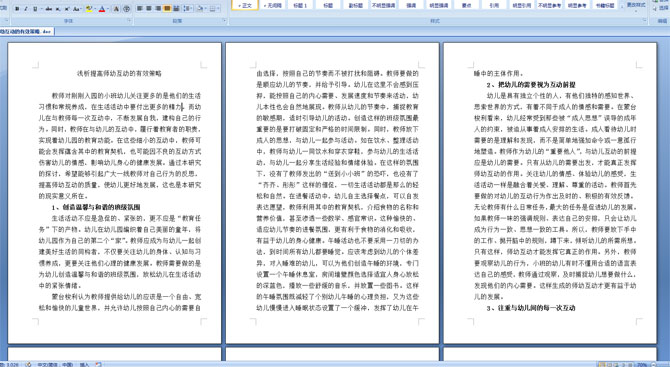
Task: Toggle Italic formatting in the font group
Action: (26, 9)
